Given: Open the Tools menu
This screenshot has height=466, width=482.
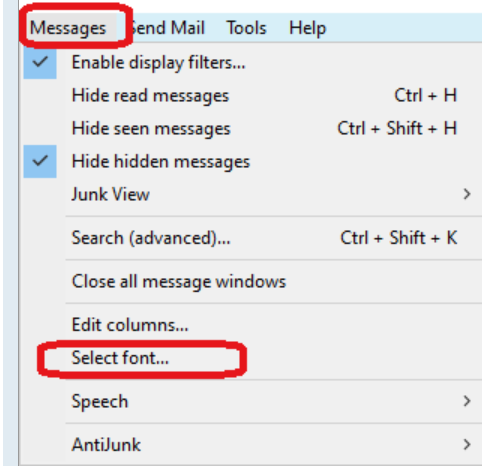Looking at the screenshot, I should [x=247, y=28].
